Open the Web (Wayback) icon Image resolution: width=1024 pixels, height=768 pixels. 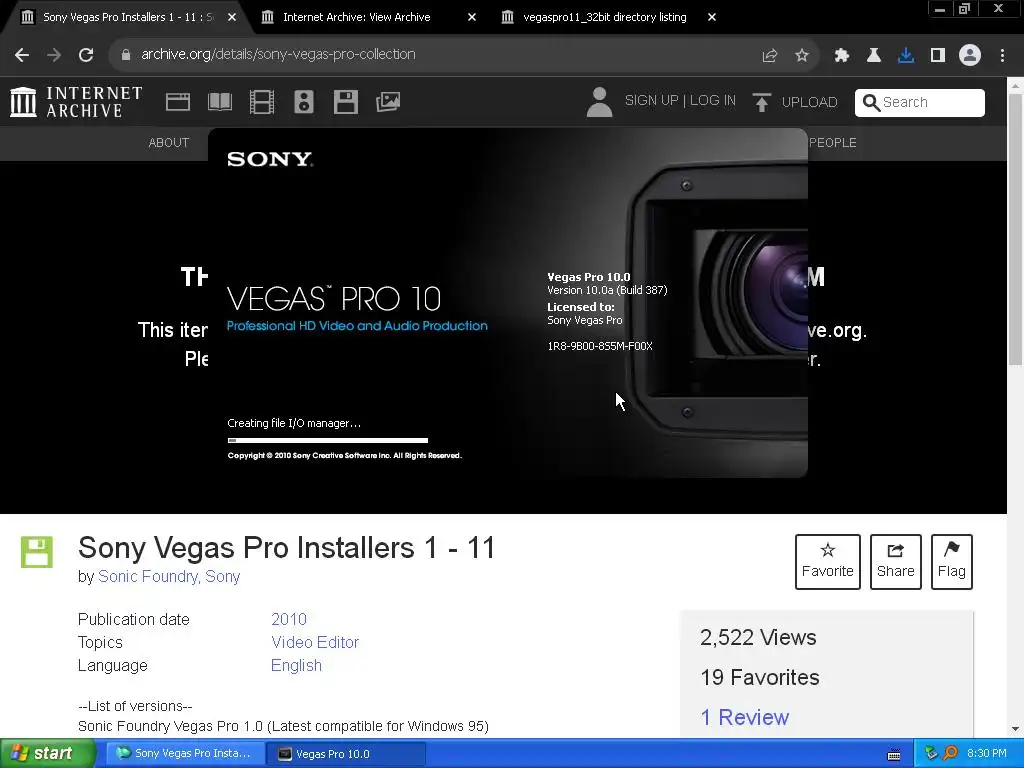pos(178,102)
